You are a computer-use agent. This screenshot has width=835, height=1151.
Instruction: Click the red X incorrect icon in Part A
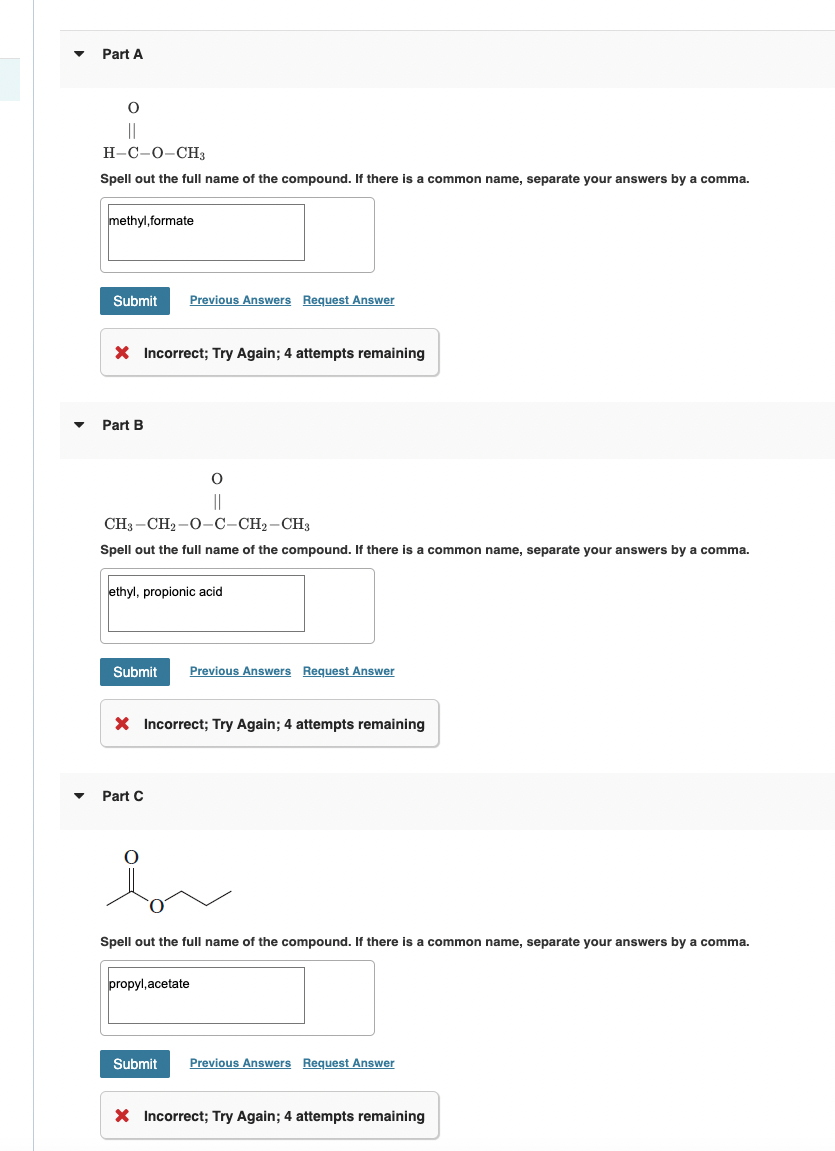coord(124,352)
